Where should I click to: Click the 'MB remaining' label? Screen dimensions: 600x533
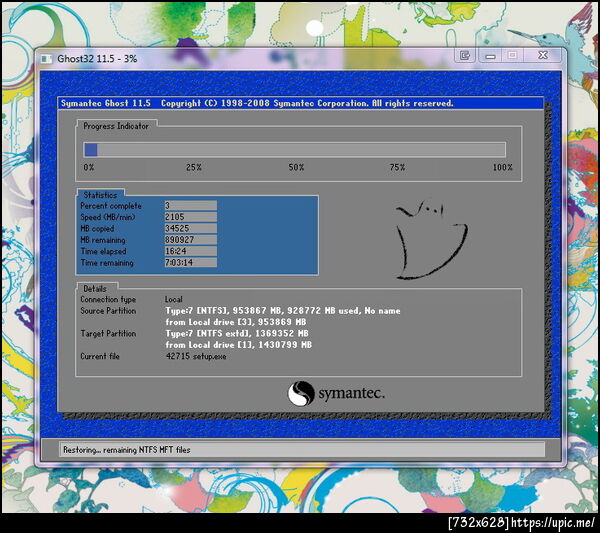(103, 240)
